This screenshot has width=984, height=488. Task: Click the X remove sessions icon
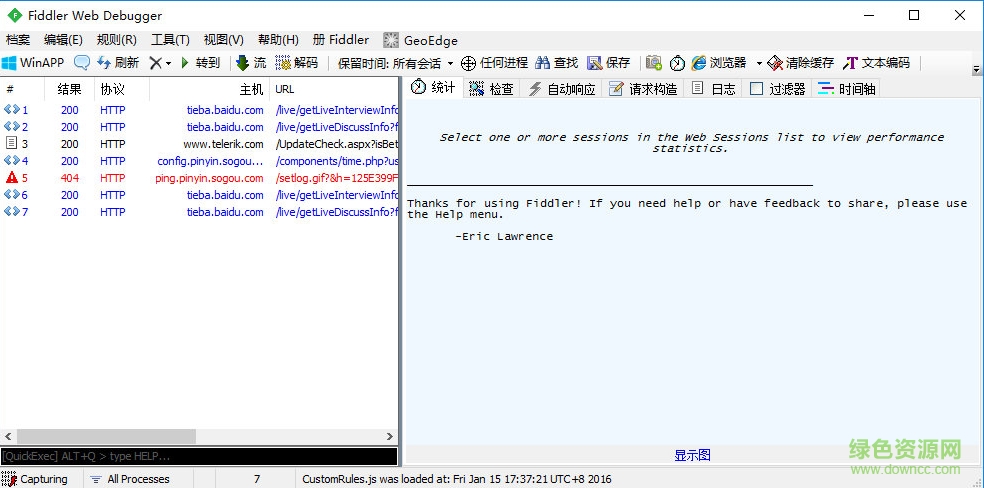pyautogui.click(x=155, y=63)
